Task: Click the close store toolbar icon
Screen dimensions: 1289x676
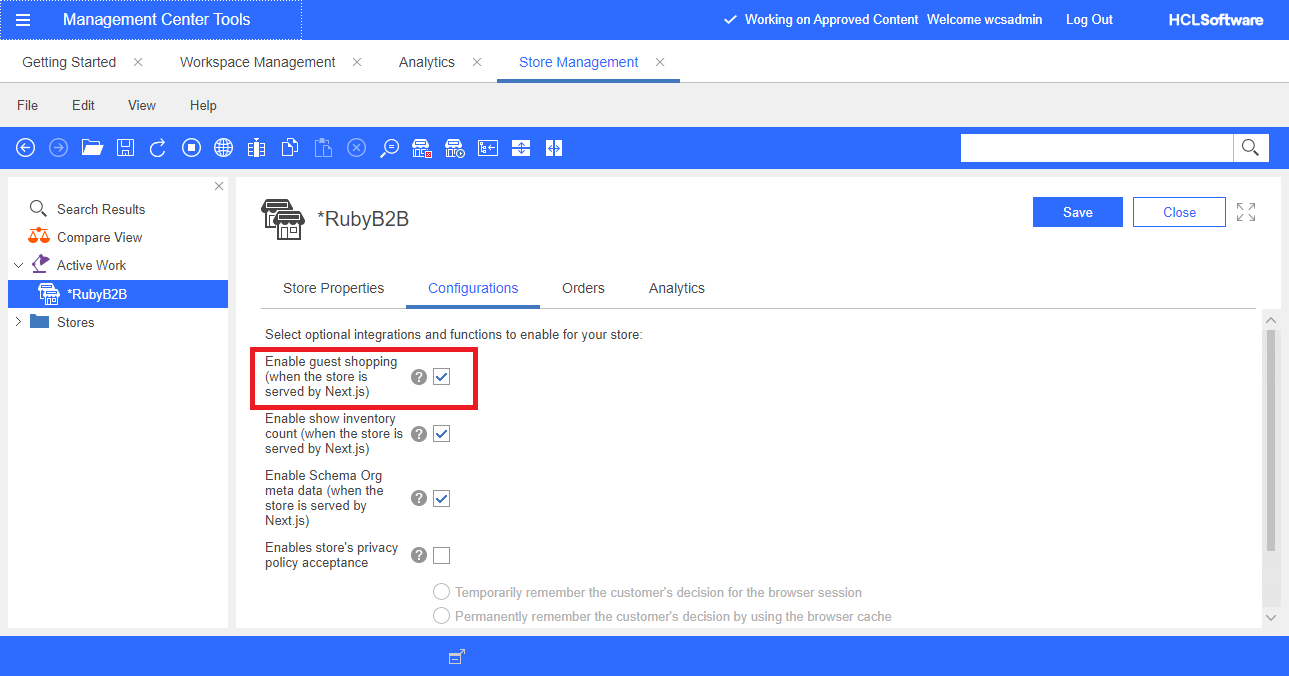Action: point(422,148)
